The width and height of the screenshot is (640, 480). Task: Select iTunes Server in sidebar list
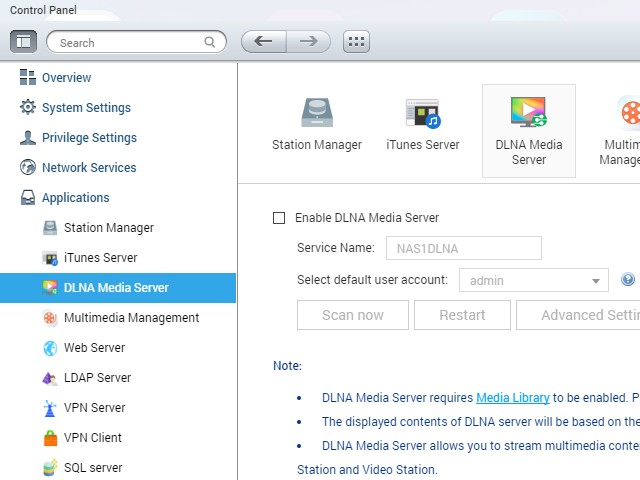click(x=100, y=258)
